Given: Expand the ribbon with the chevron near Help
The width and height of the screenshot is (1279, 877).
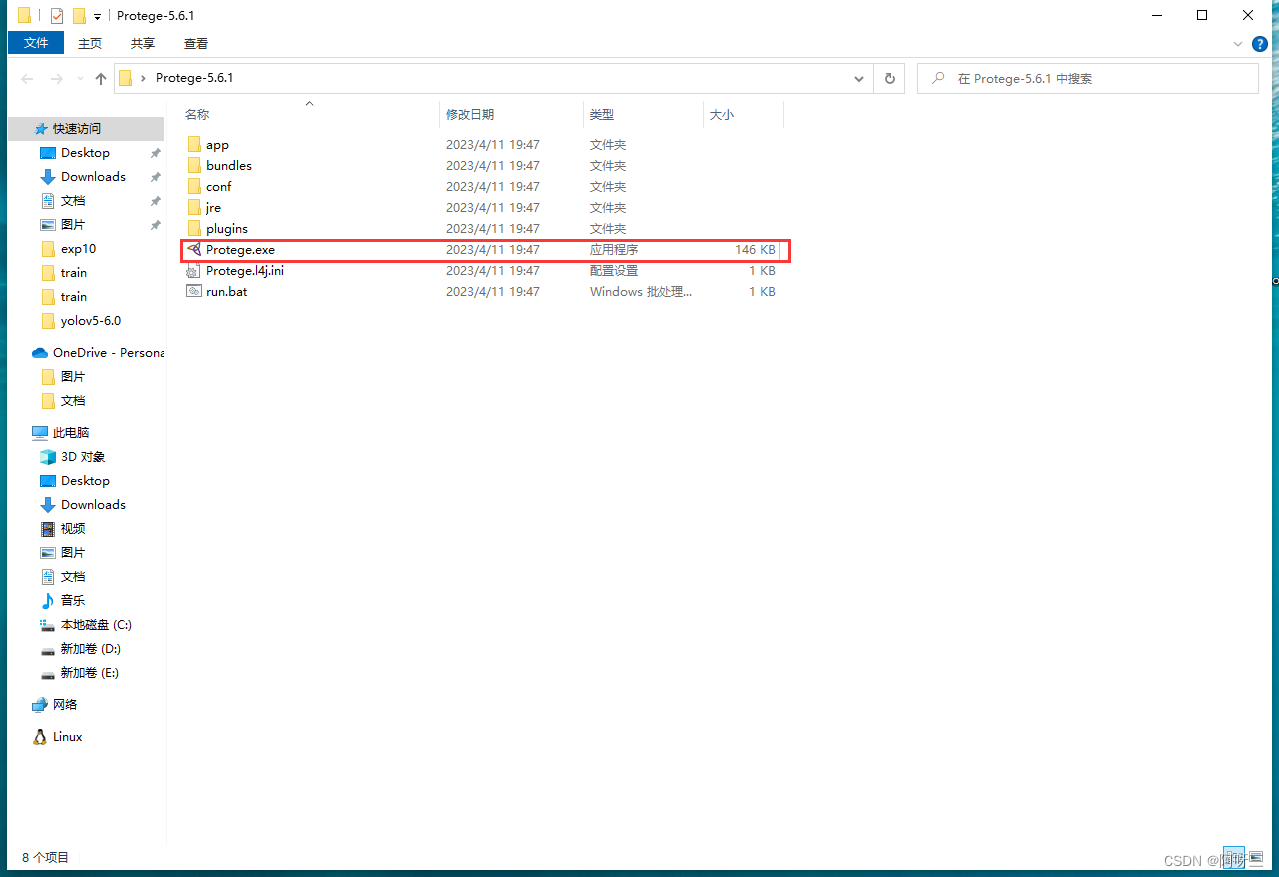Looking at the screenshot, I should click(1240, 44).
